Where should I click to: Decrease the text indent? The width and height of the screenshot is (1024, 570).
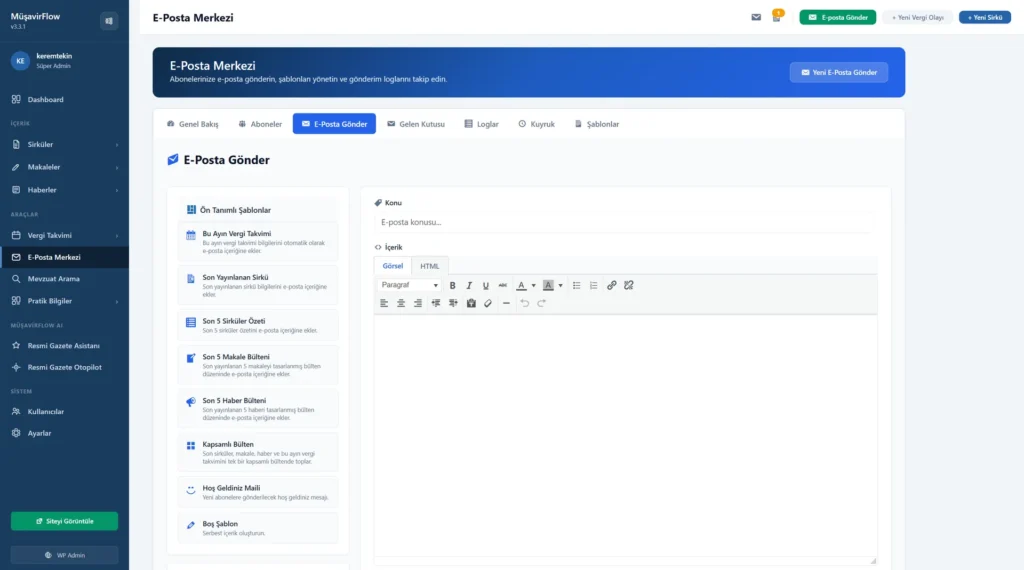click(436, 303)
